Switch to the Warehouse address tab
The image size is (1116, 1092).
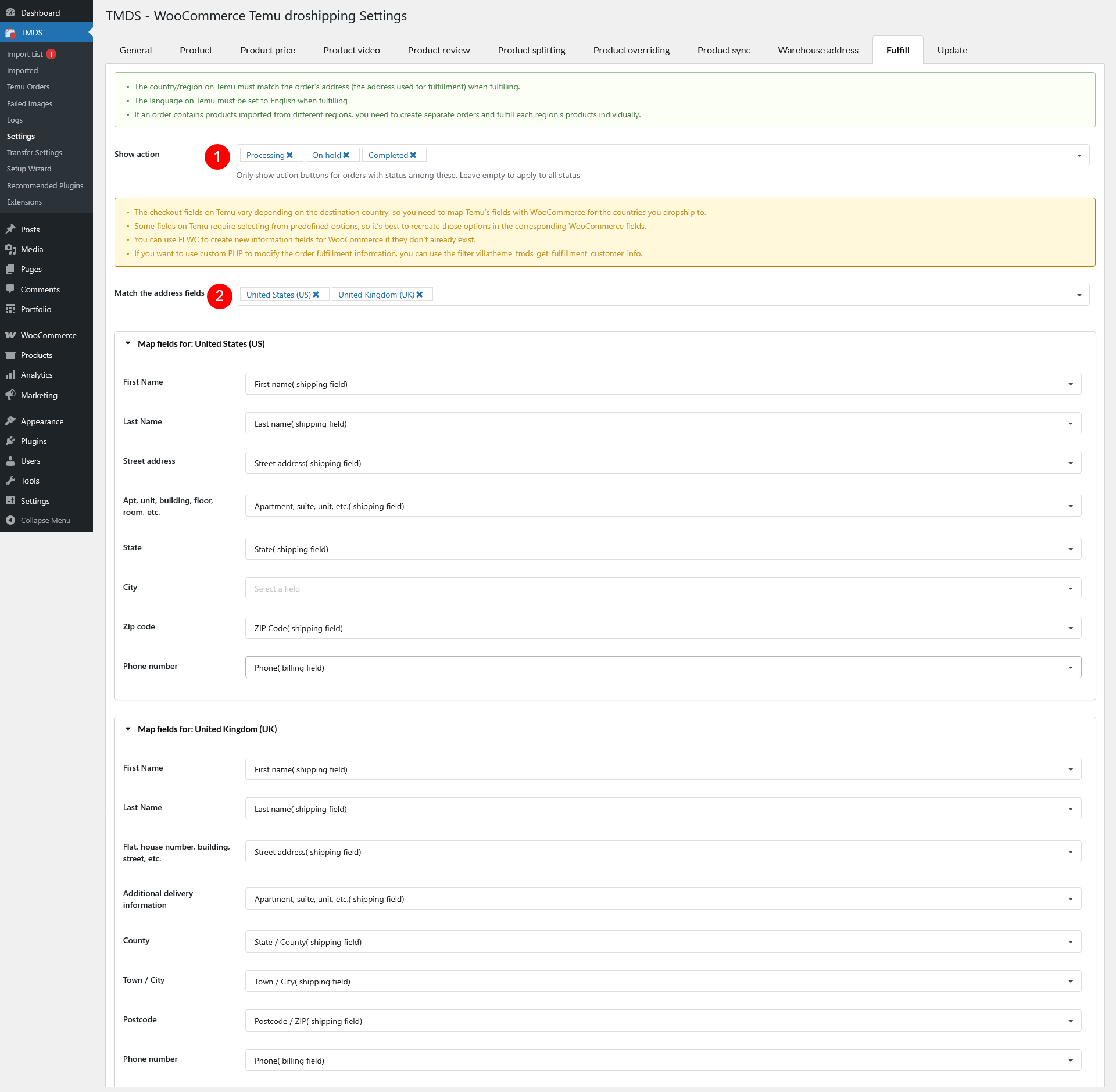818,50
